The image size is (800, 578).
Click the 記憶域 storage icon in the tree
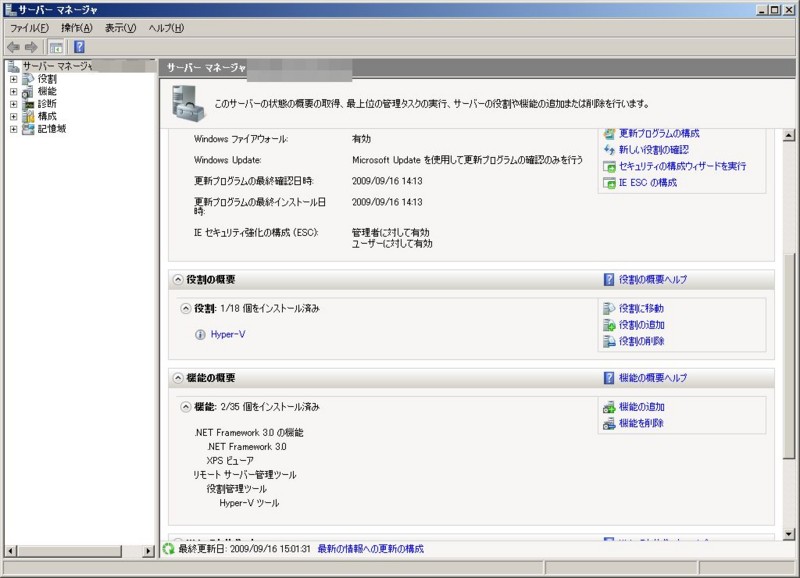(x=28, y=128)
